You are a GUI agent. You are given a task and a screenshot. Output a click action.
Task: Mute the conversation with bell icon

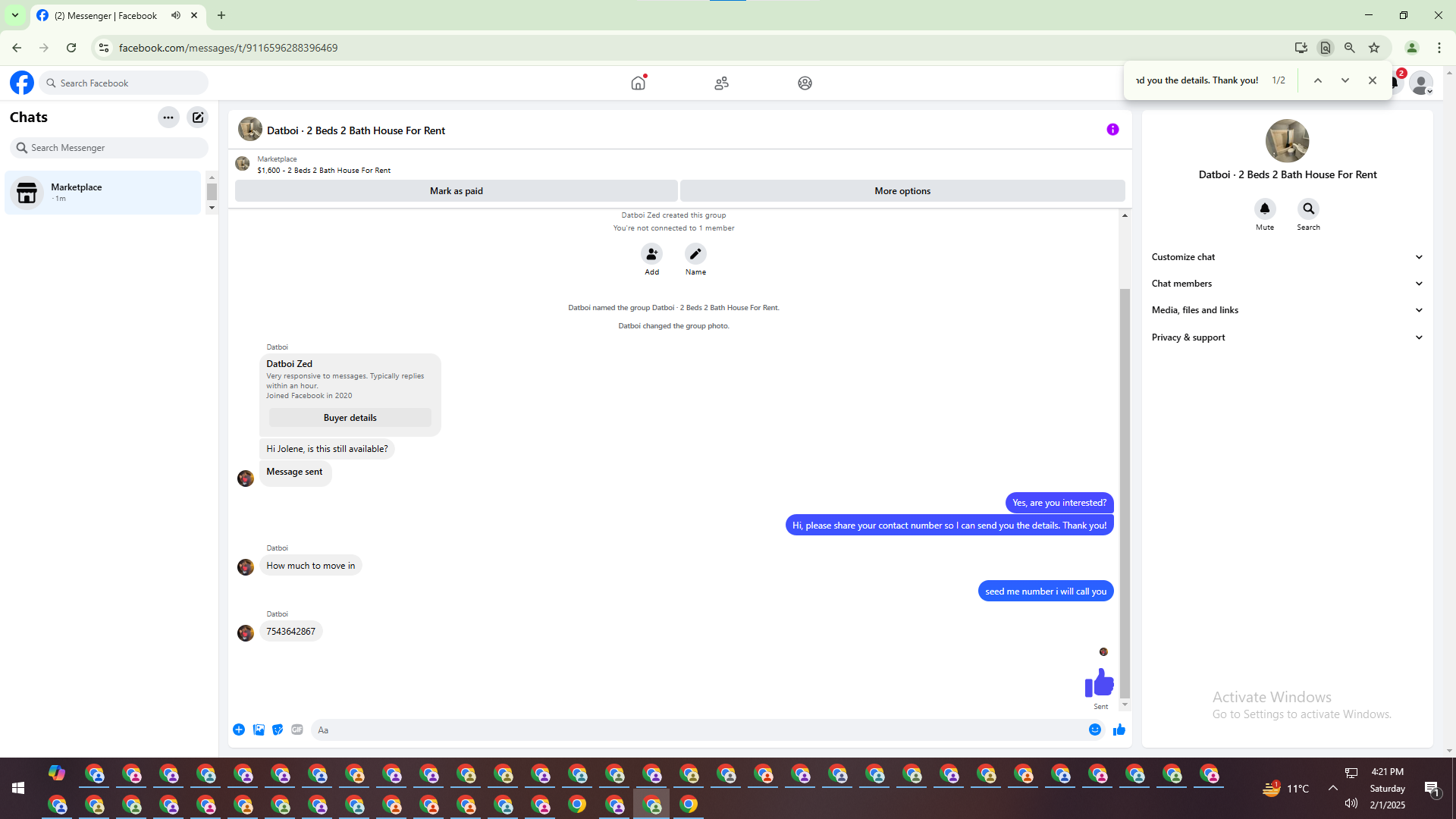1264,209
